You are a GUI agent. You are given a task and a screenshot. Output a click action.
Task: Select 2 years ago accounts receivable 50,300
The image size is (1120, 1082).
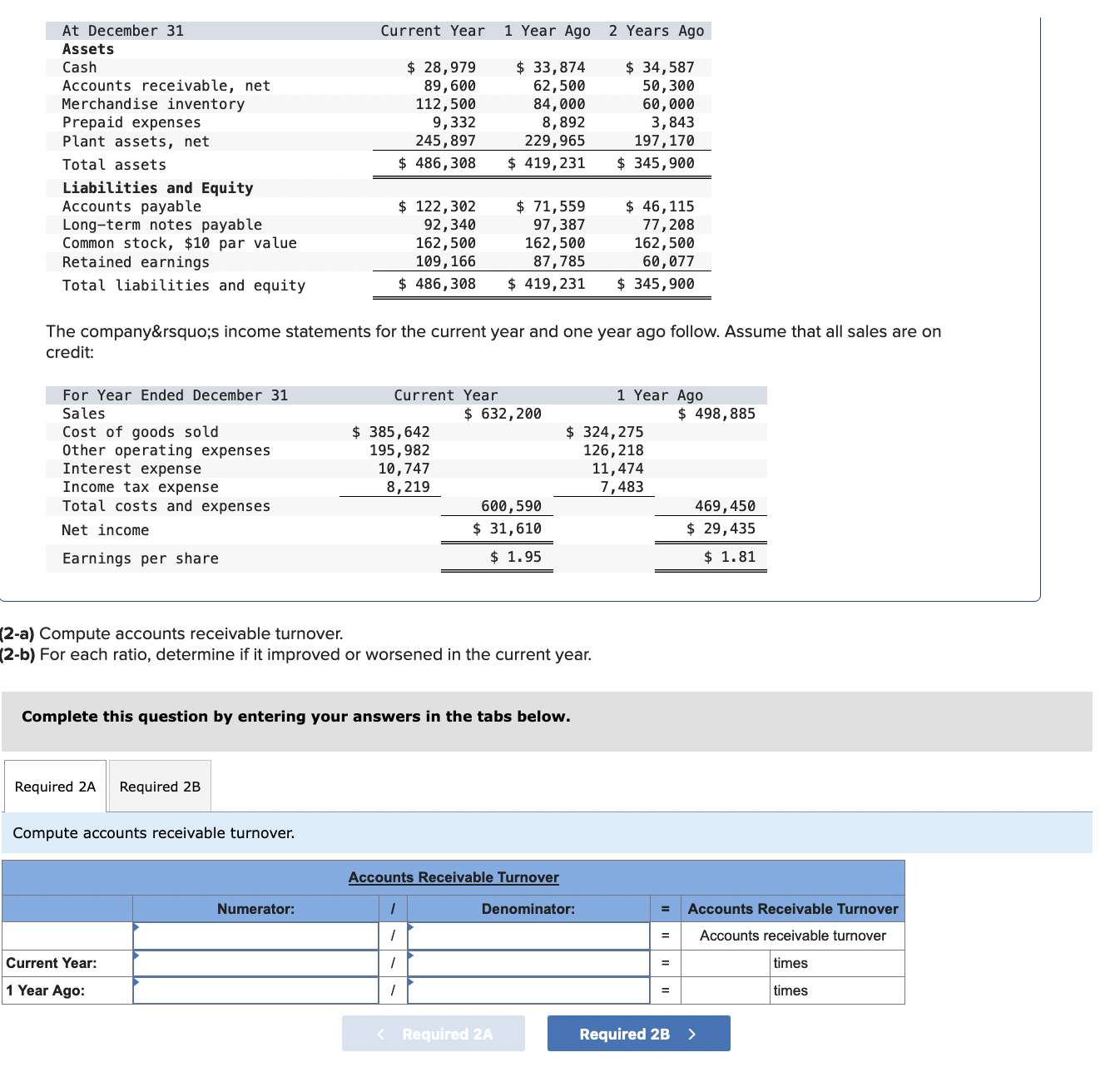667,86
